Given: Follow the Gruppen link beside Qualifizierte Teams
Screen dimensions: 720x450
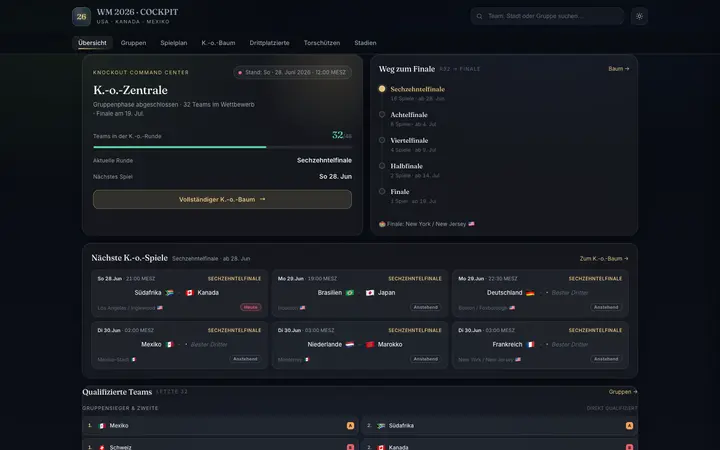Looking at the screenshot, I should click(623, 392).
